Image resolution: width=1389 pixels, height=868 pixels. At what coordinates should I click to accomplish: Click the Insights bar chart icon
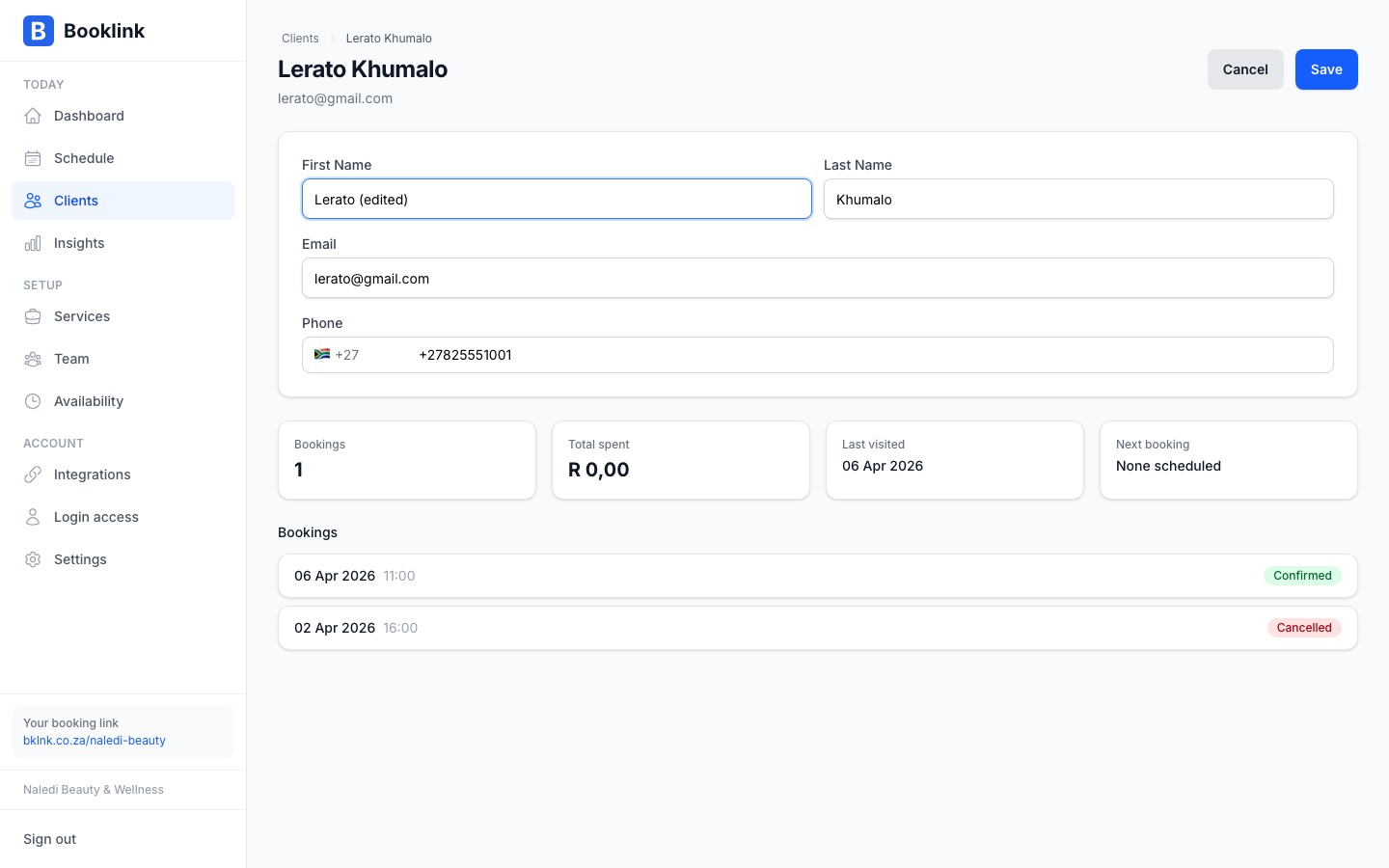pos(33,243)
